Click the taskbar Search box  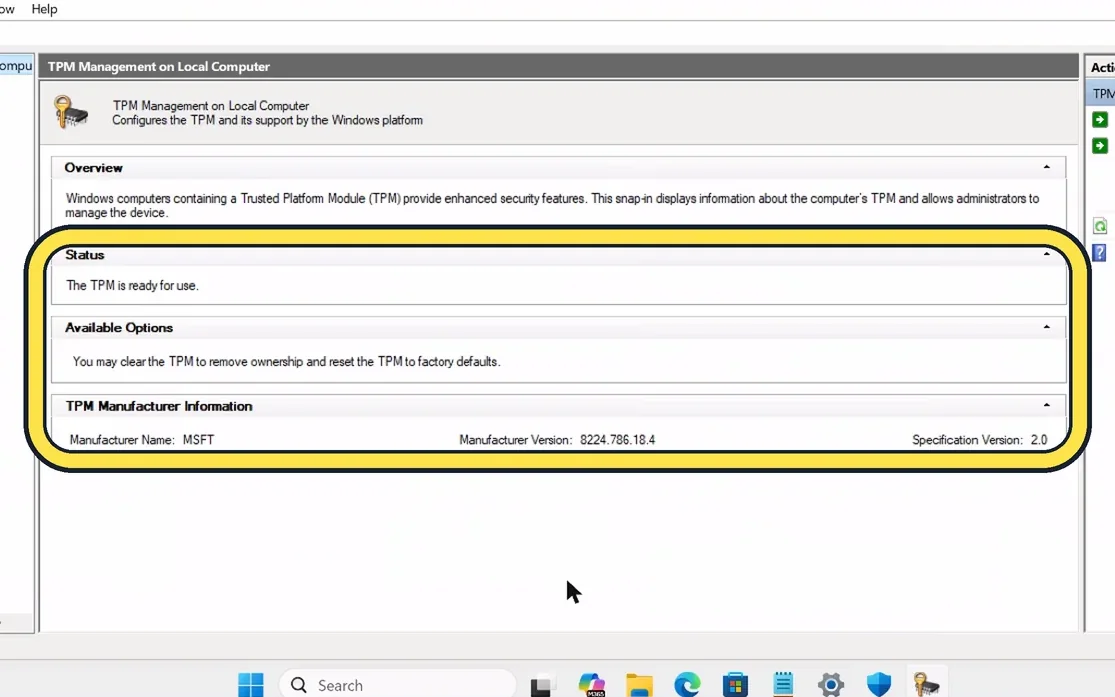pos(397,685)
